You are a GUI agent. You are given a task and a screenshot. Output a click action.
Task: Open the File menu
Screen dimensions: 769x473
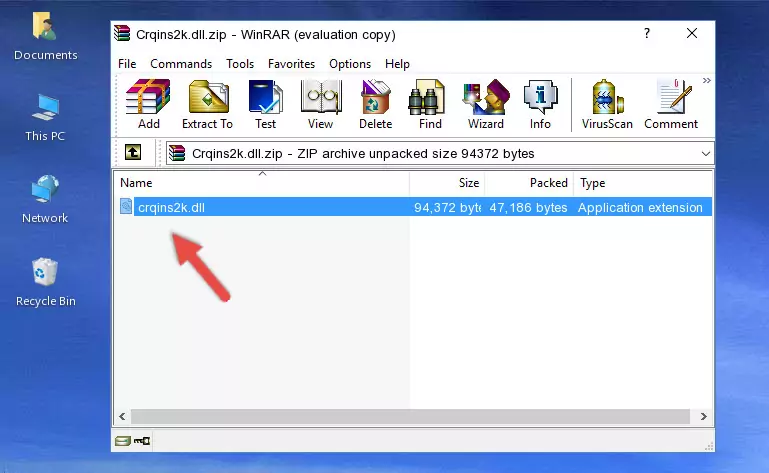[x=127, y=64]
